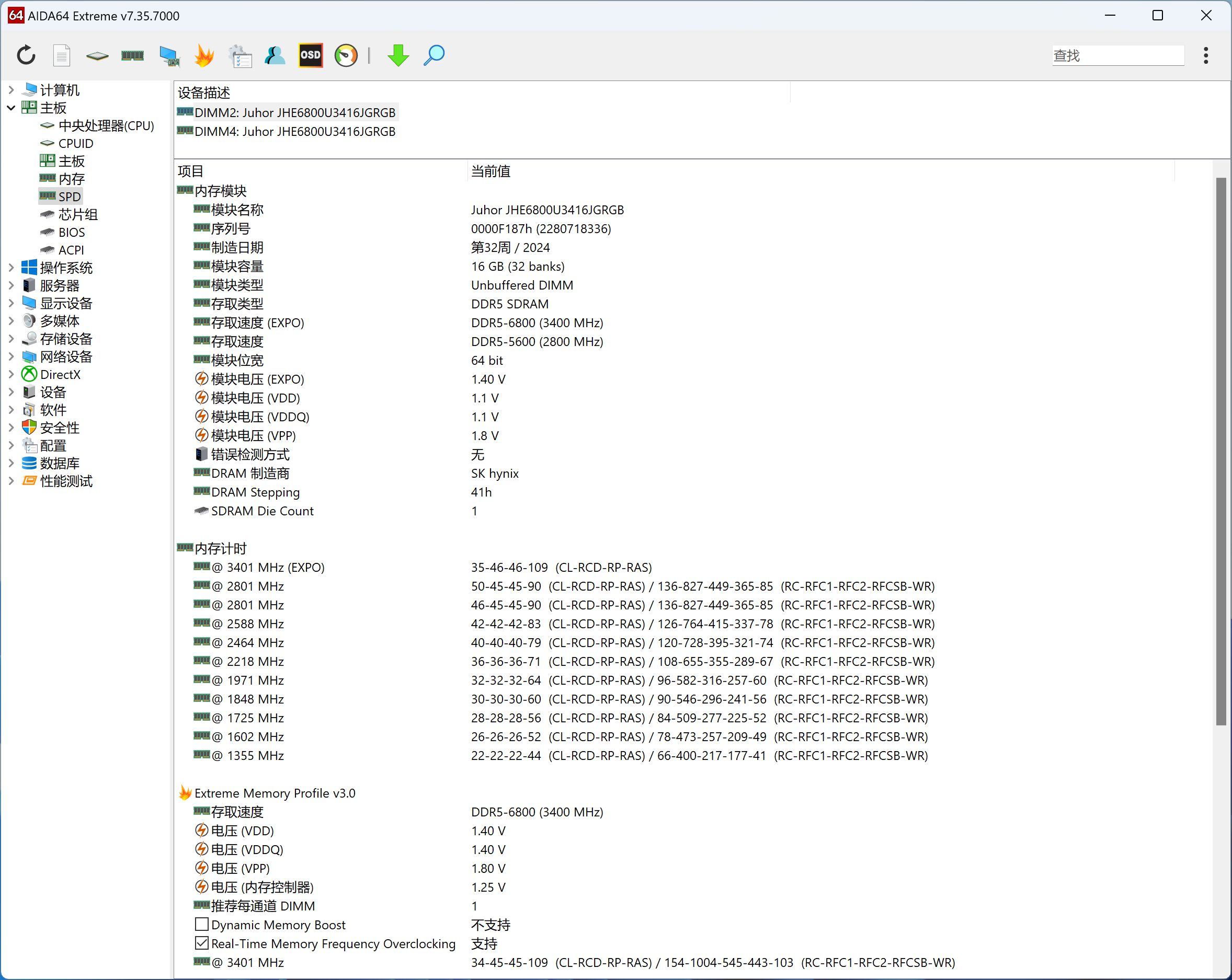This screenshot has width=1232, height=980.
Task: Open the OSD panel icon
Action: 311,55
